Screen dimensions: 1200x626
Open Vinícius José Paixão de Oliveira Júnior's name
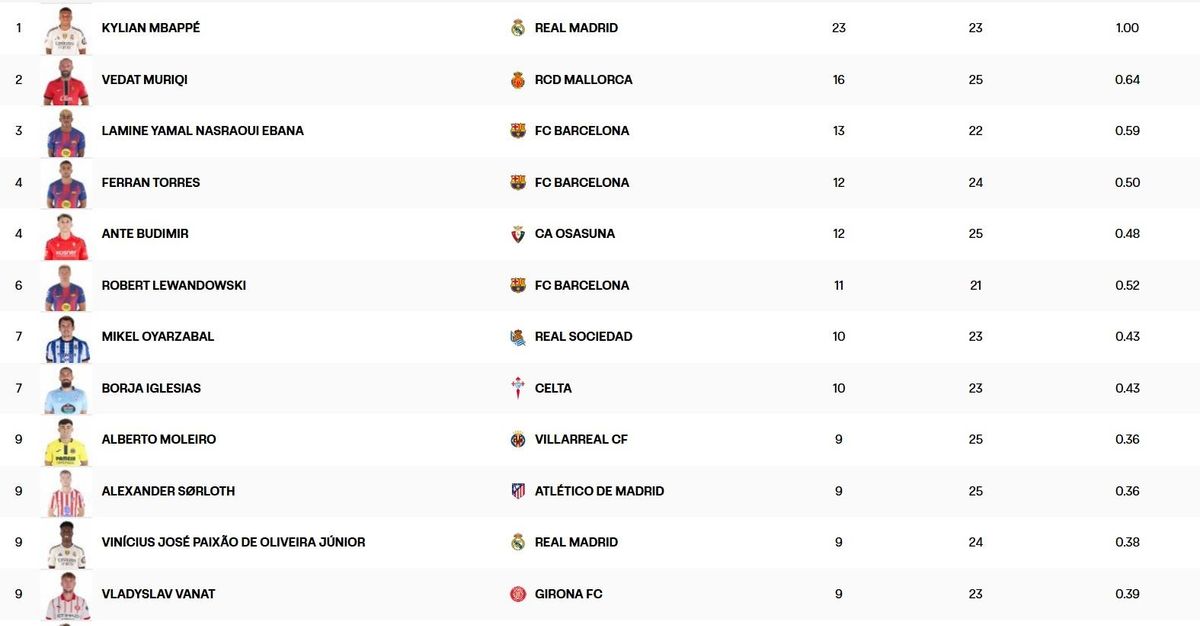[x=233, y=542]
